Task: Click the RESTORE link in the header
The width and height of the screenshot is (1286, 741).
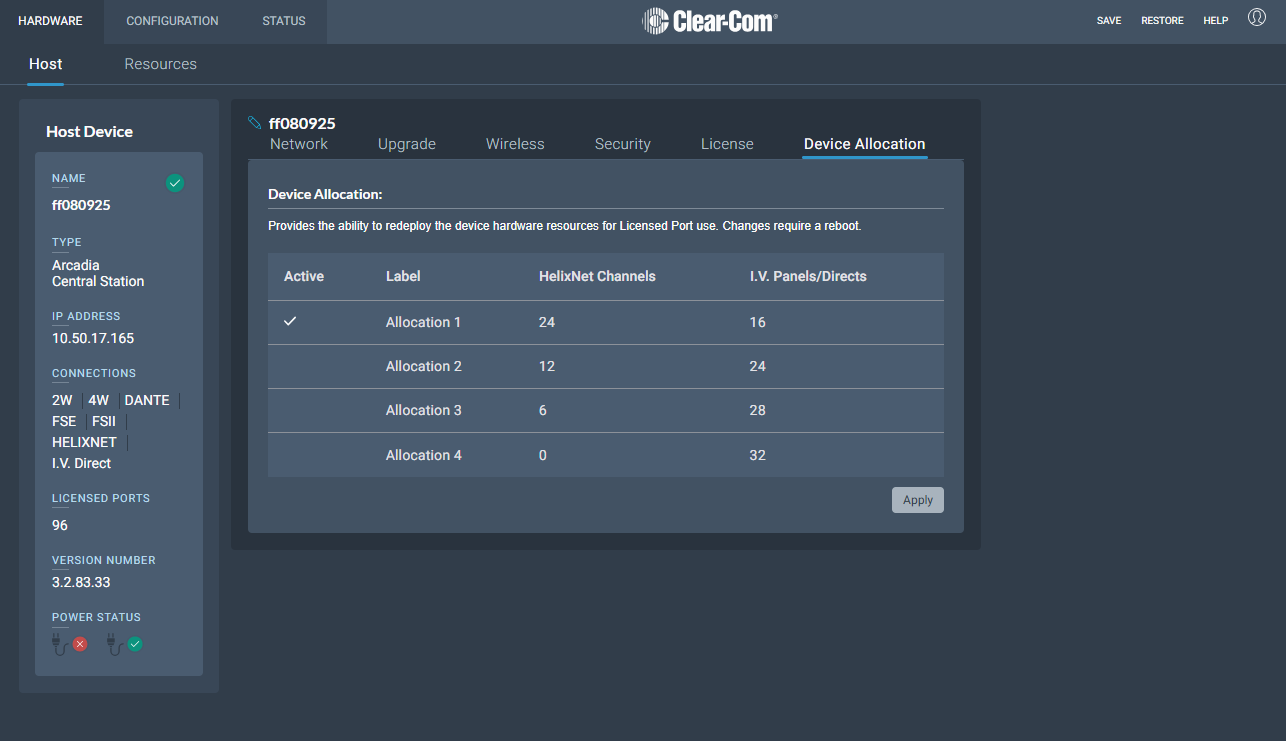Action: click(1162, 20)
